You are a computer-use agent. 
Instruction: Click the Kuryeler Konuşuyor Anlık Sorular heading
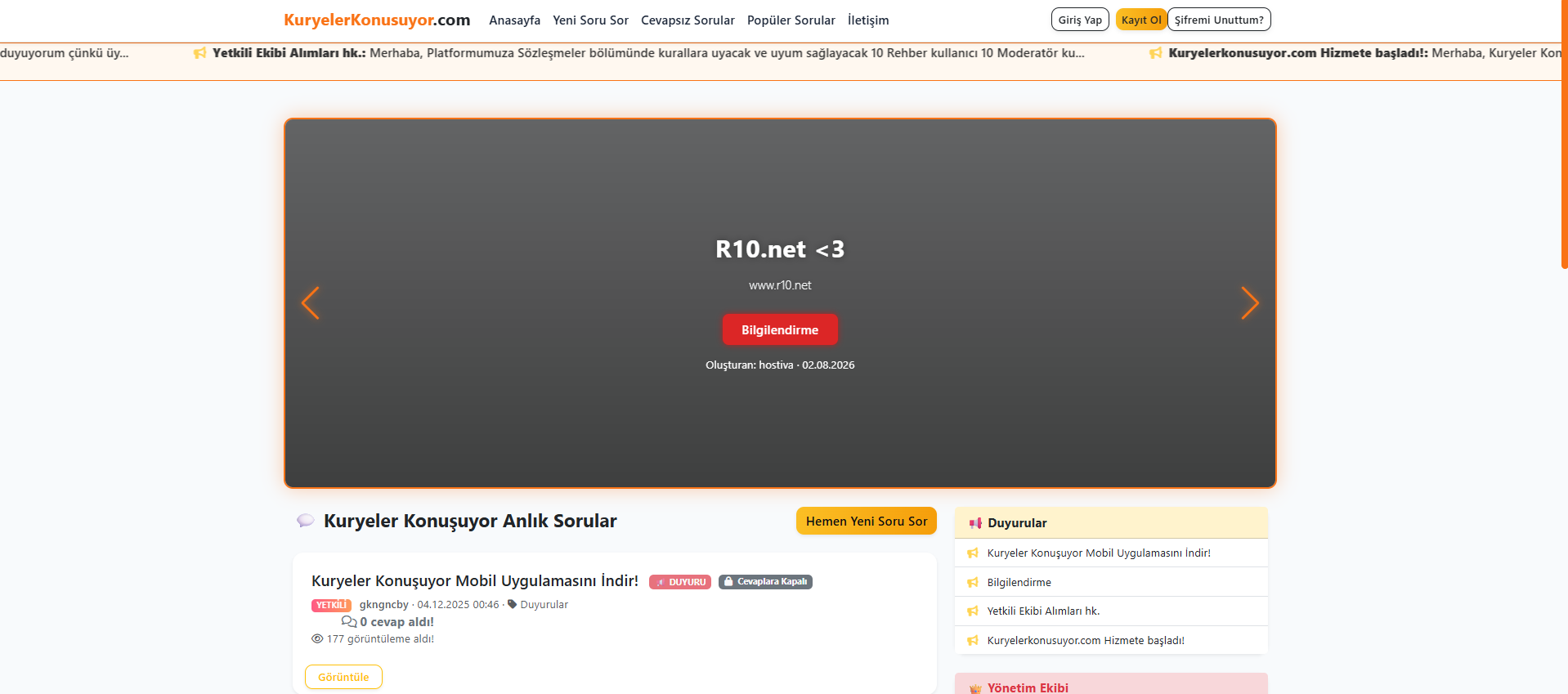[470, 522]
